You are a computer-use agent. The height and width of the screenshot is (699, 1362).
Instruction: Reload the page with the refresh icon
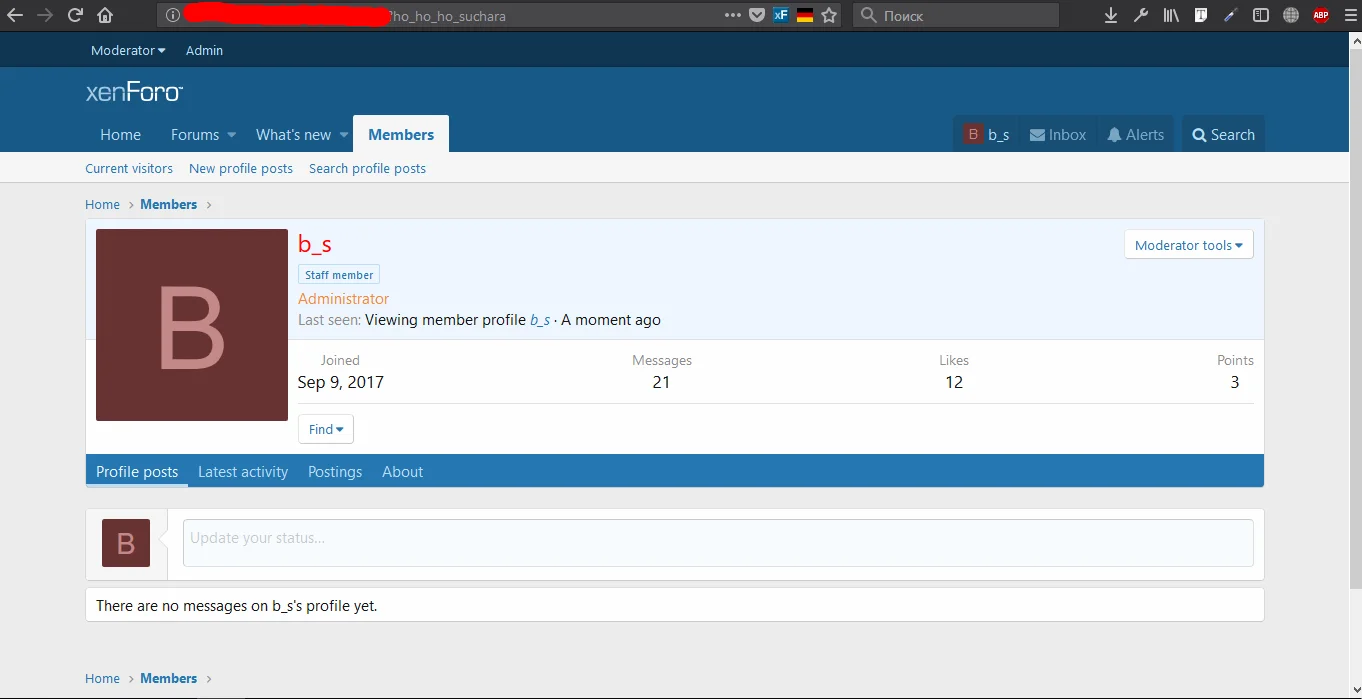click(75, 15)
